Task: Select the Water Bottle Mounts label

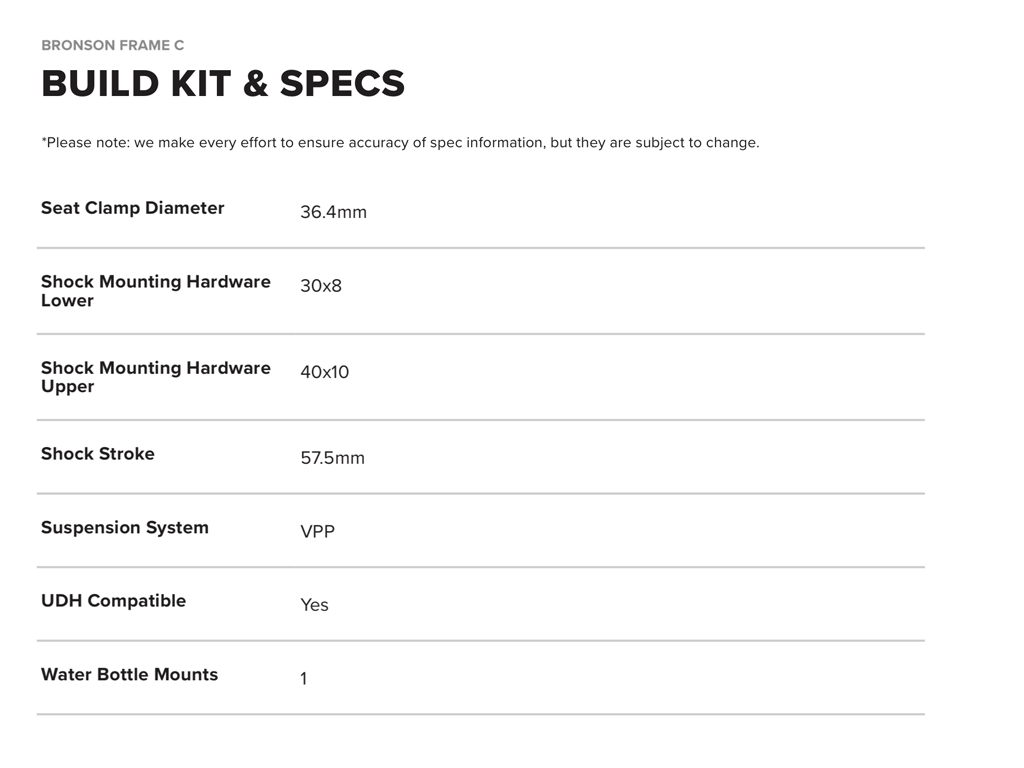Action: pos(129,675)
